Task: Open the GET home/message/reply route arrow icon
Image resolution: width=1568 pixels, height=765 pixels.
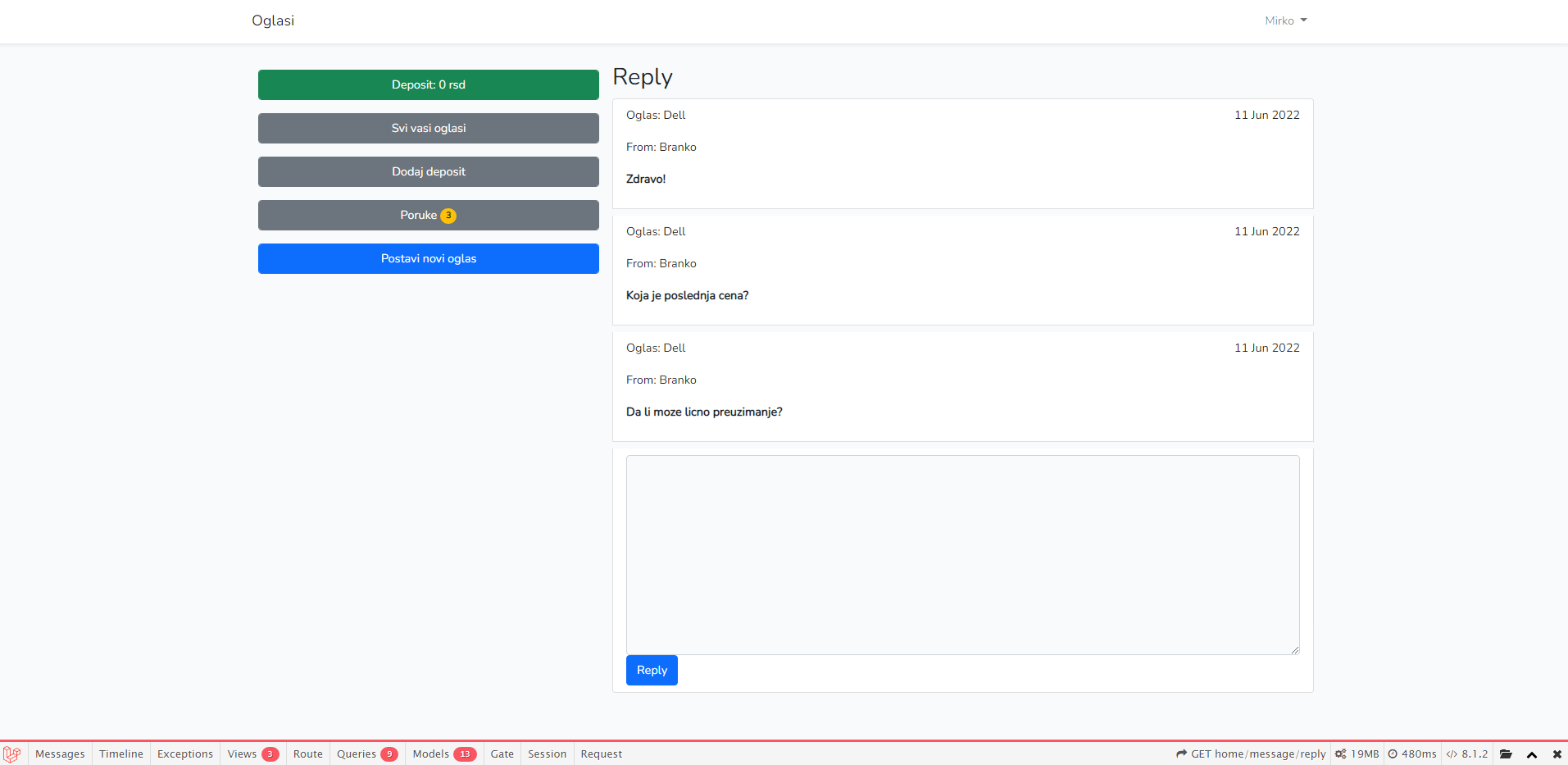Action: point(1181,754)
